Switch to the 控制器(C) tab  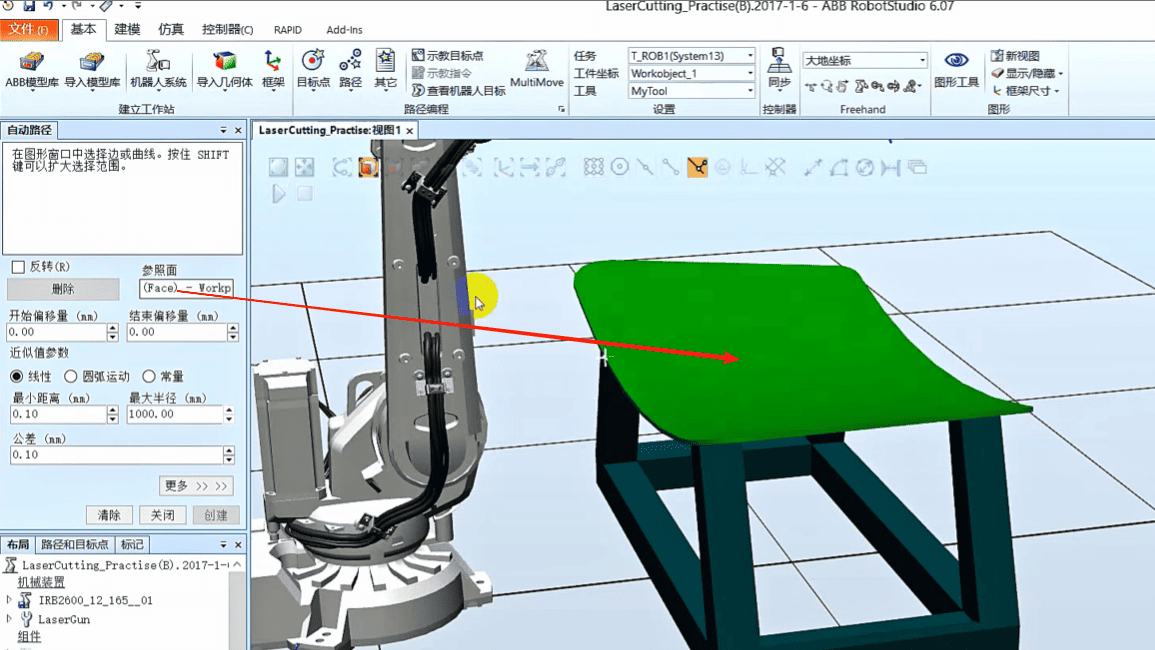(x=228, y=29)
